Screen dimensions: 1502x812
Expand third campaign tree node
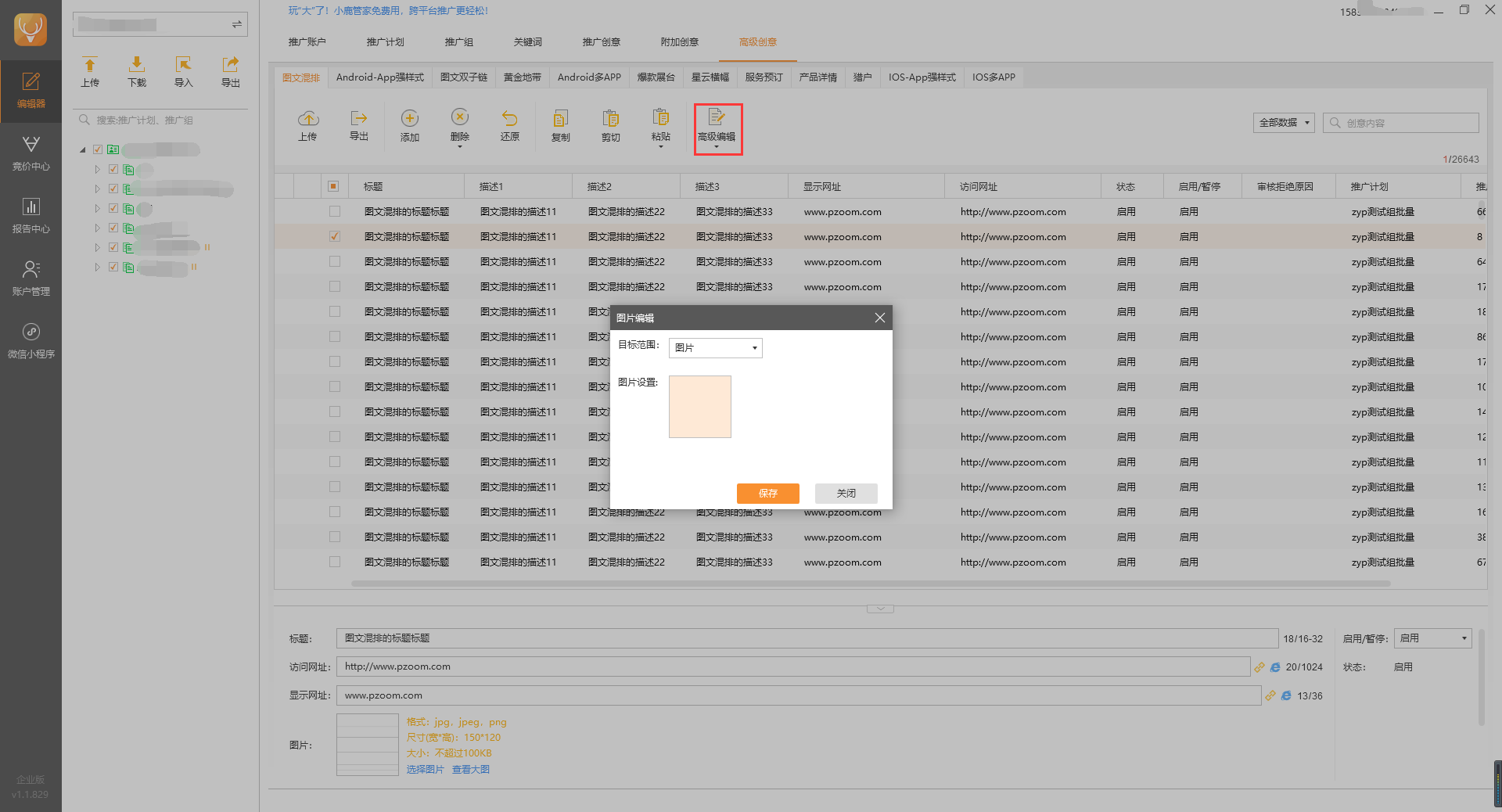click(x=98, y=208)
